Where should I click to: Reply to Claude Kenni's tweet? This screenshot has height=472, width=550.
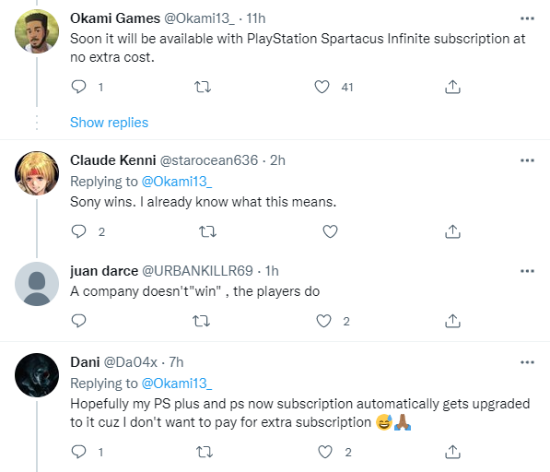(x=79, y=231)
